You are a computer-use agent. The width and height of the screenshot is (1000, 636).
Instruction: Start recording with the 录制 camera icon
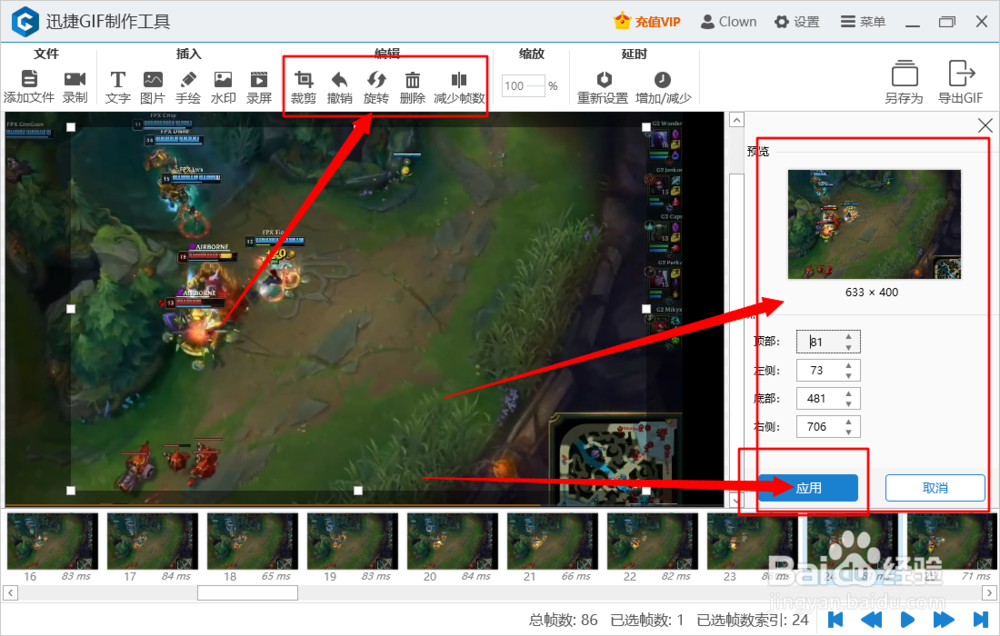pyautogui.click(x=75, y=79)
